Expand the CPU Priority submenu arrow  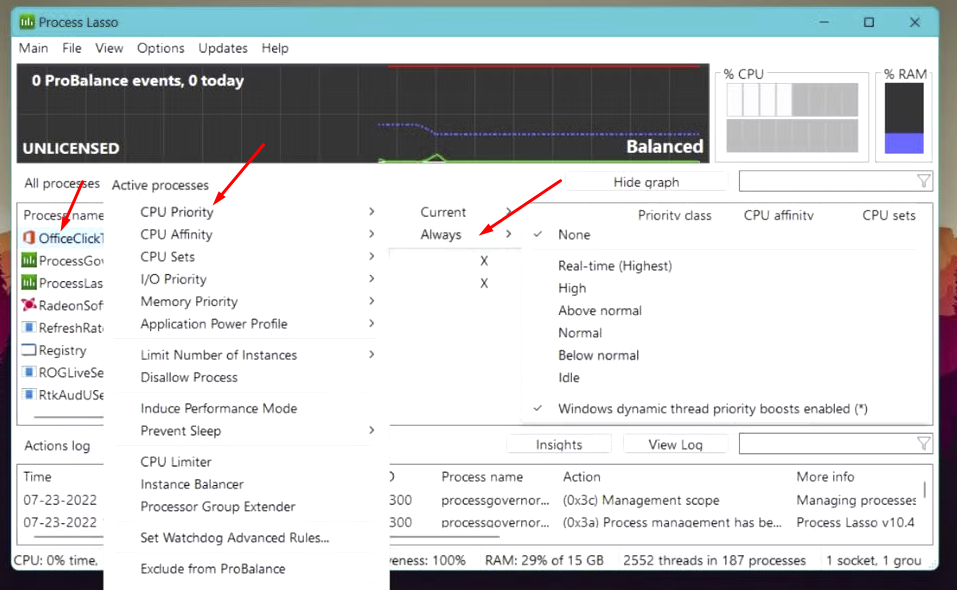click(372, 212)
